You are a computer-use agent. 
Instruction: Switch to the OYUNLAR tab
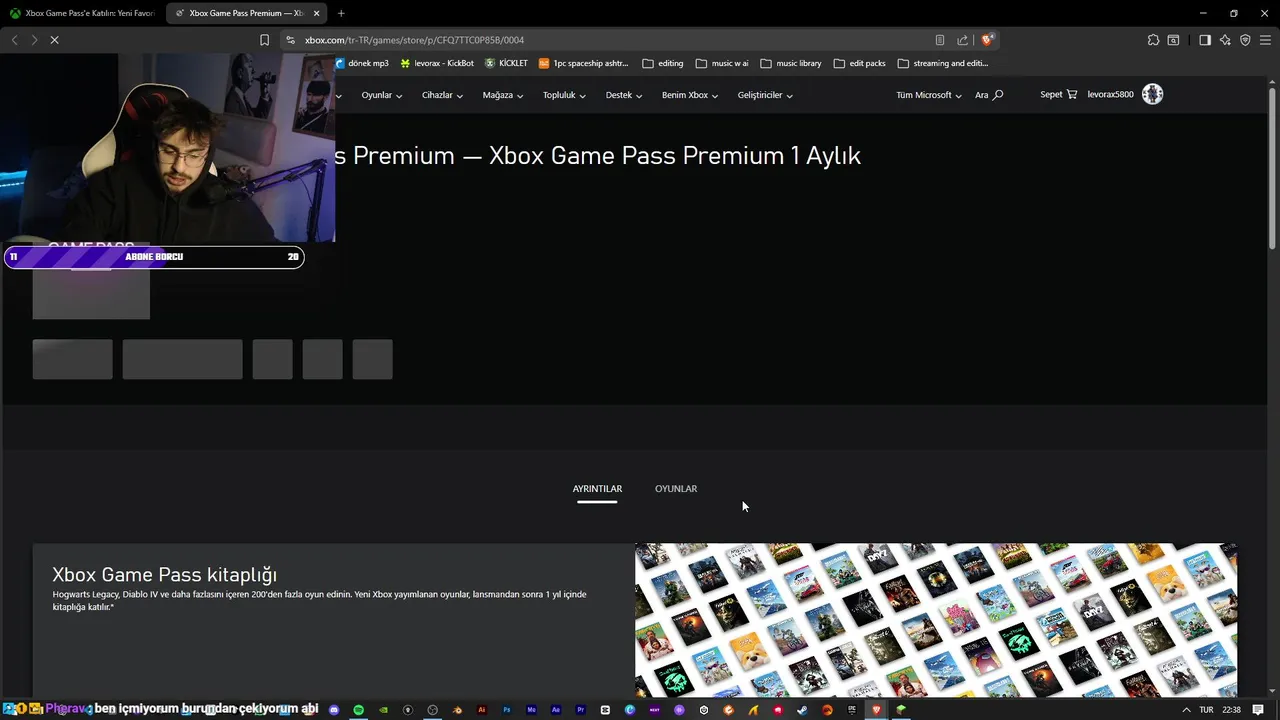click(x=676, y=489)
